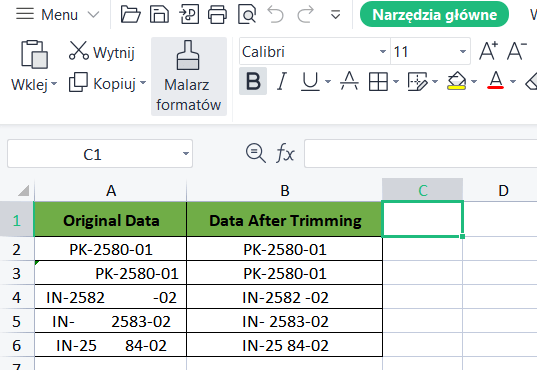
Task: Open the Menu hamburger button
Action: point(25,14)
